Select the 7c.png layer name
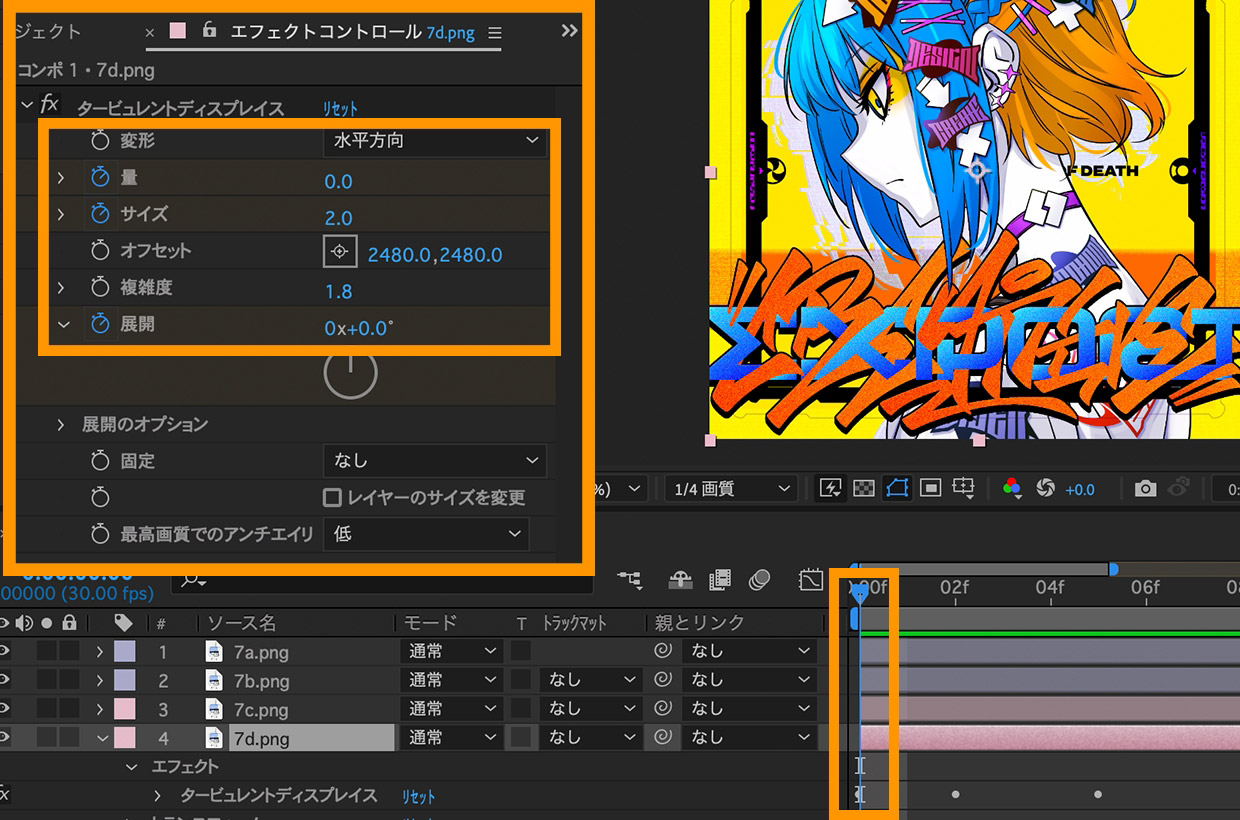This screenshot has width=1240, height=820. [x=261, y=710]
